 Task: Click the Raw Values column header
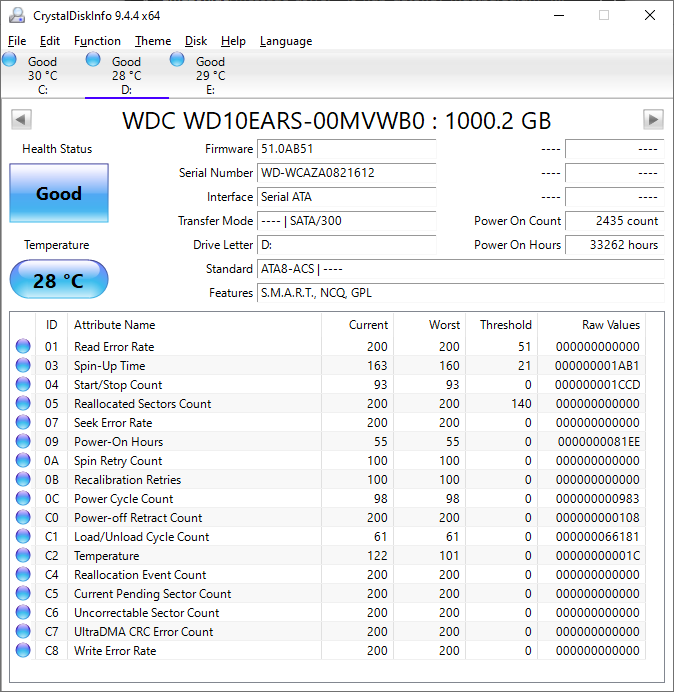coord(591,325)
